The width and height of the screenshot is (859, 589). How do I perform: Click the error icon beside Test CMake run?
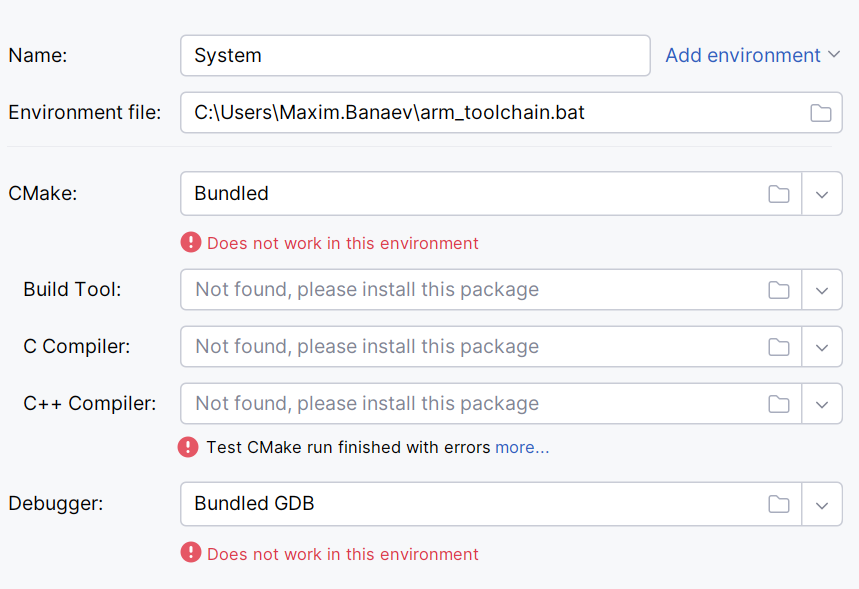188,447
